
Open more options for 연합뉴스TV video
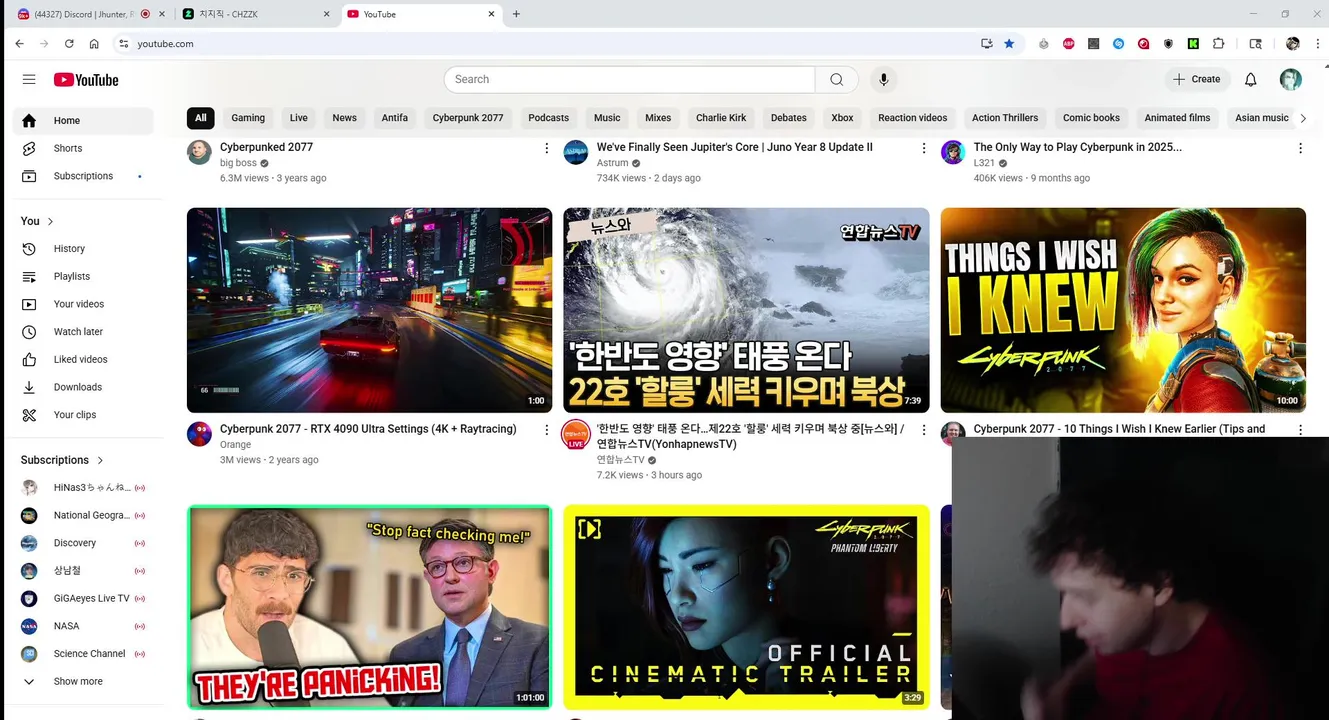click(x=923, y=430)
